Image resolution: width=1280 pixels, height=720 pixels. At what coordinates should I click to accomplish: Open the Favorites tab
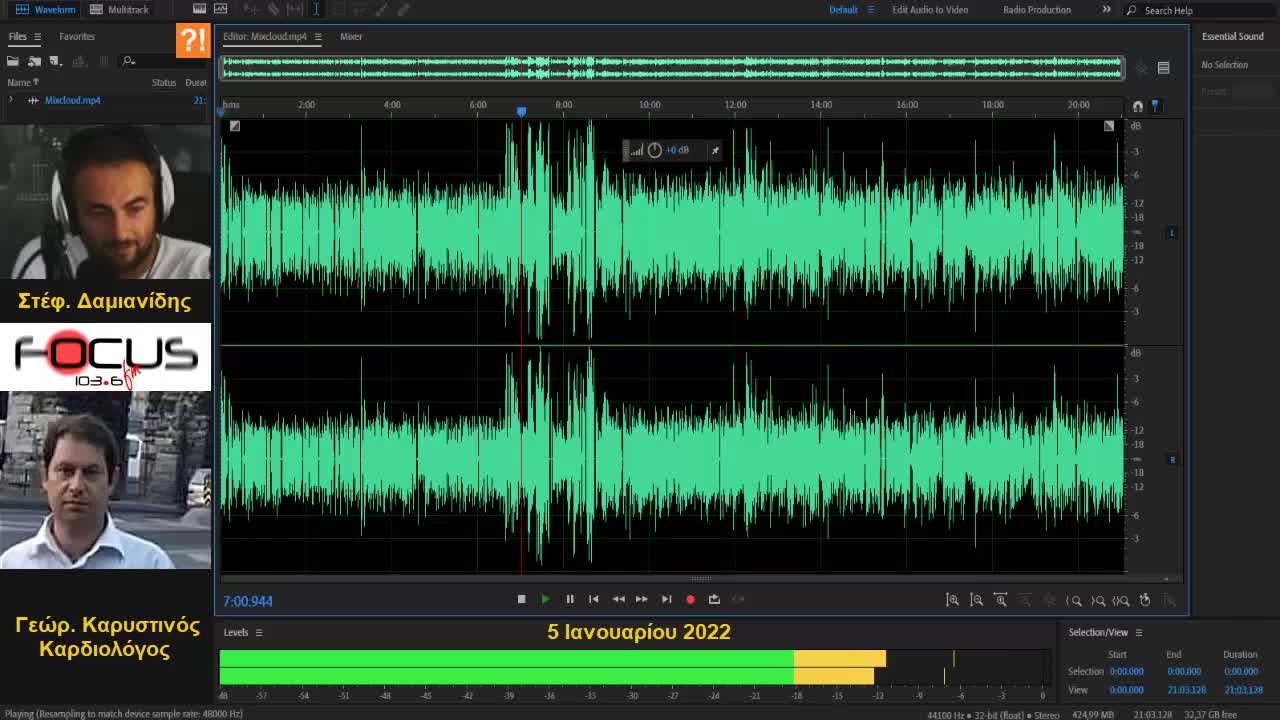click(77, 37)
